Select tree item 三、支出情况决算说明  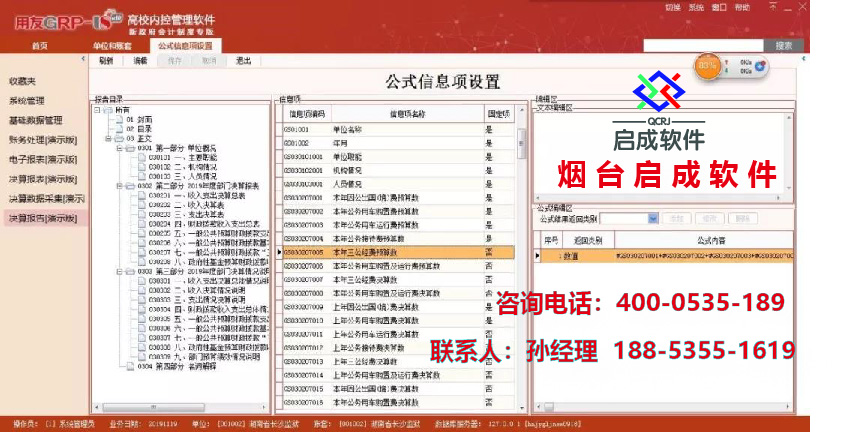click(197, 300)
